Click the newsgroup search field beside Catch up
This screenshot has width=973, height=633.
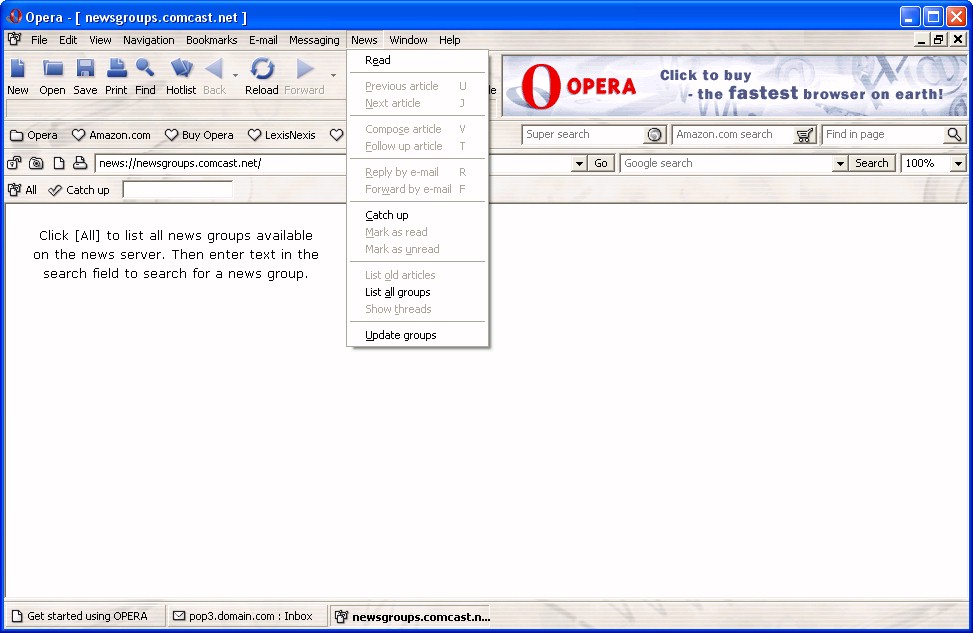tap(177, 190)
